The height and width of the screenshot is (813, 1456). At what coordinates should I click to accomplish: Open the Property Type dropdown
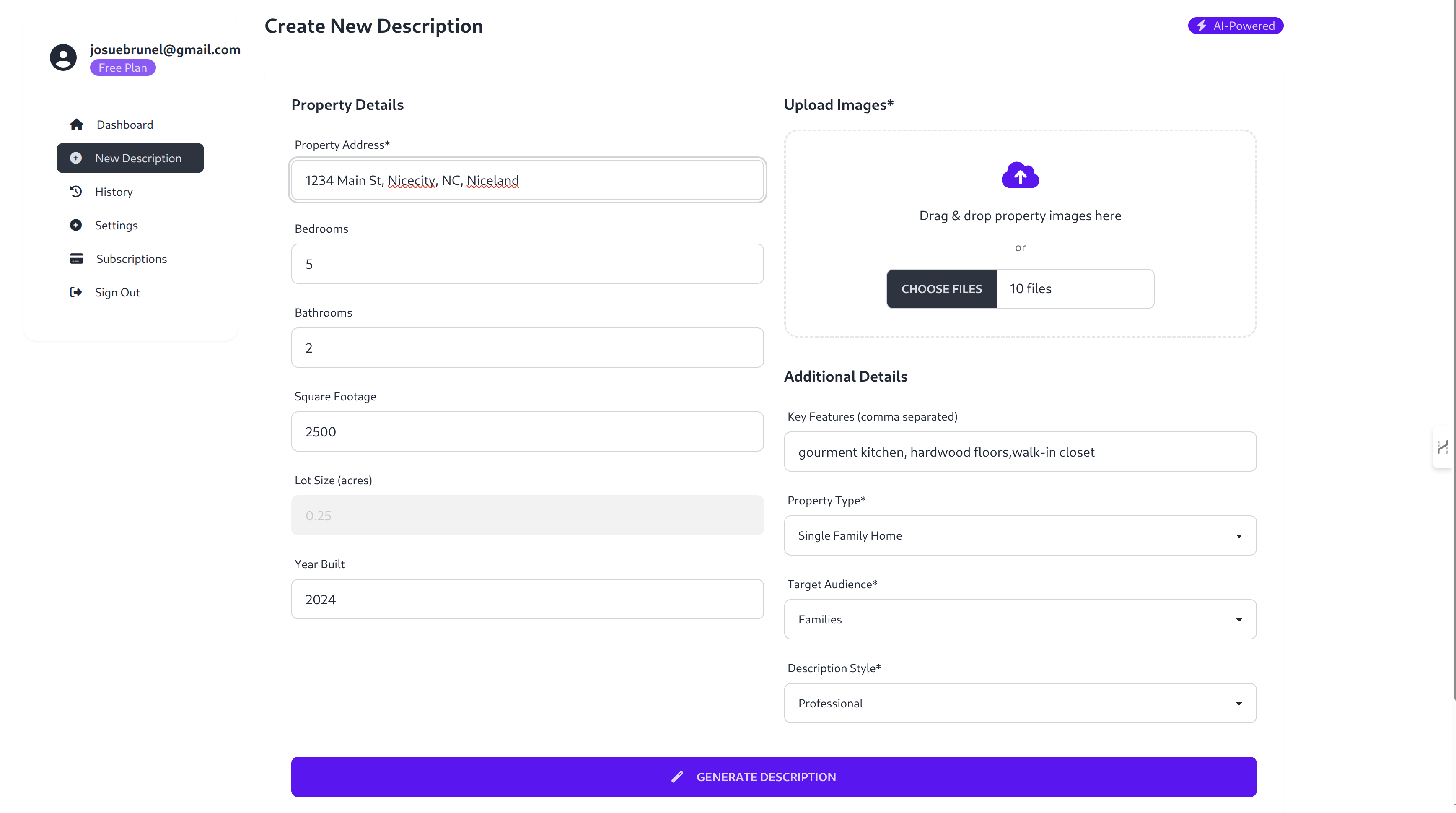1020,535
